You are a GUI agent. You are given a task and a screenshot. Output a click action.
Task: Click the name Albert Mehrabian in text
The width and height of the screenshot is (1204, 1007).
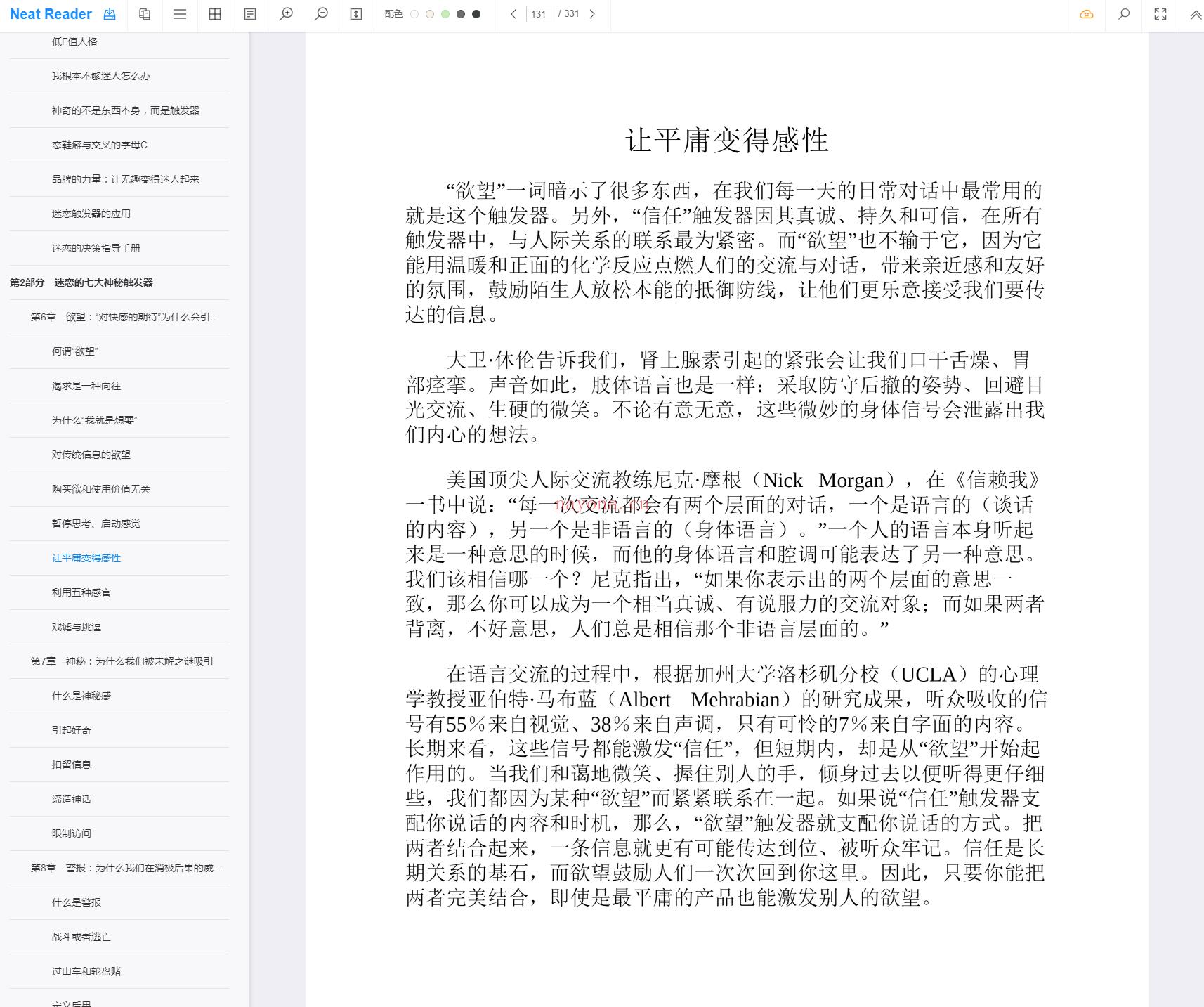(699, 699)
